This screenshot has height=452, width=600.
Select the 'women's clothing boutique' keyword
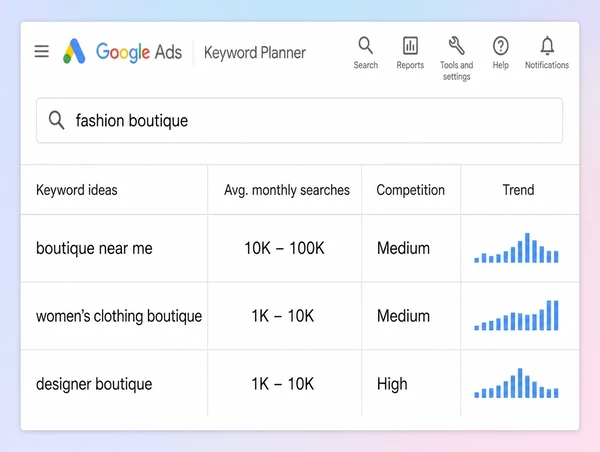(x=119, y=316)
